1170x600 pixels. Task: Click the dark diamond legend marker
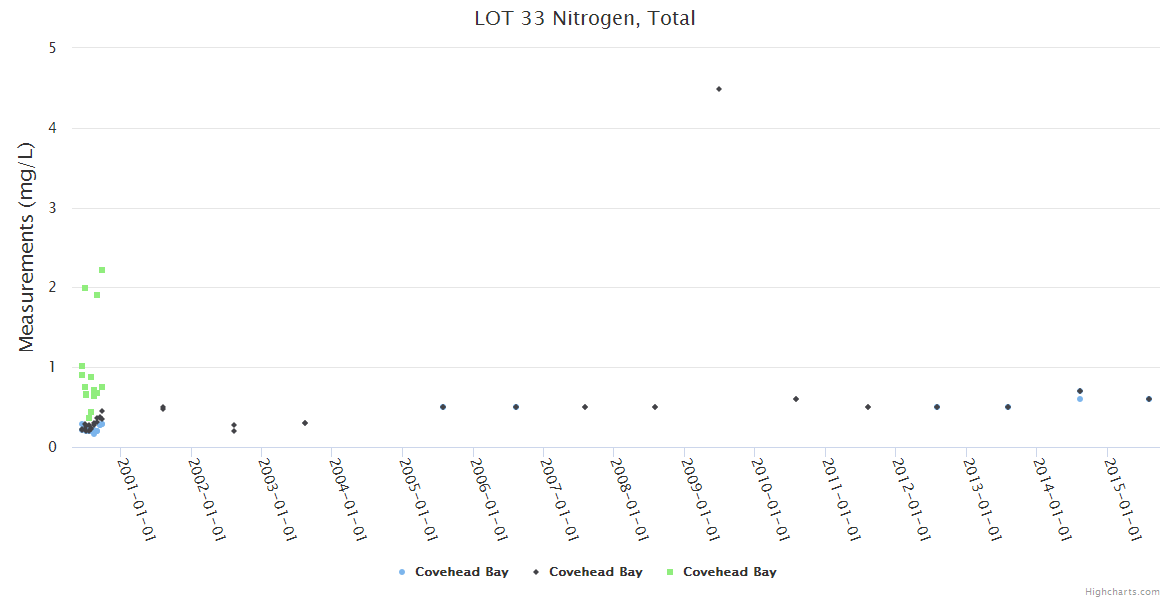click(536, 572)
